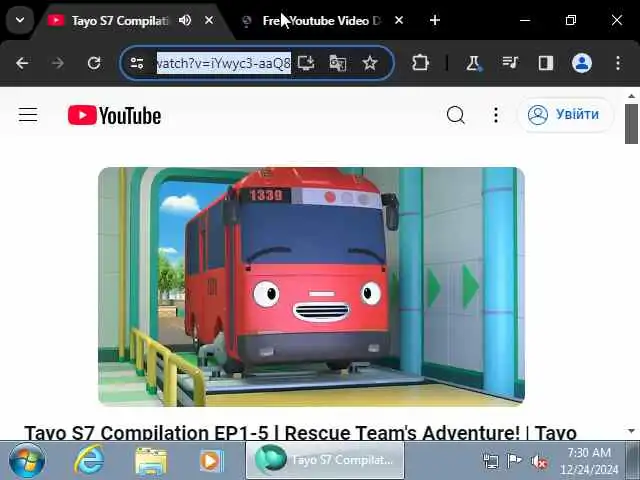
Task: Click the Tayo S7 Compilation video title
Action: (x=300, y=432)
